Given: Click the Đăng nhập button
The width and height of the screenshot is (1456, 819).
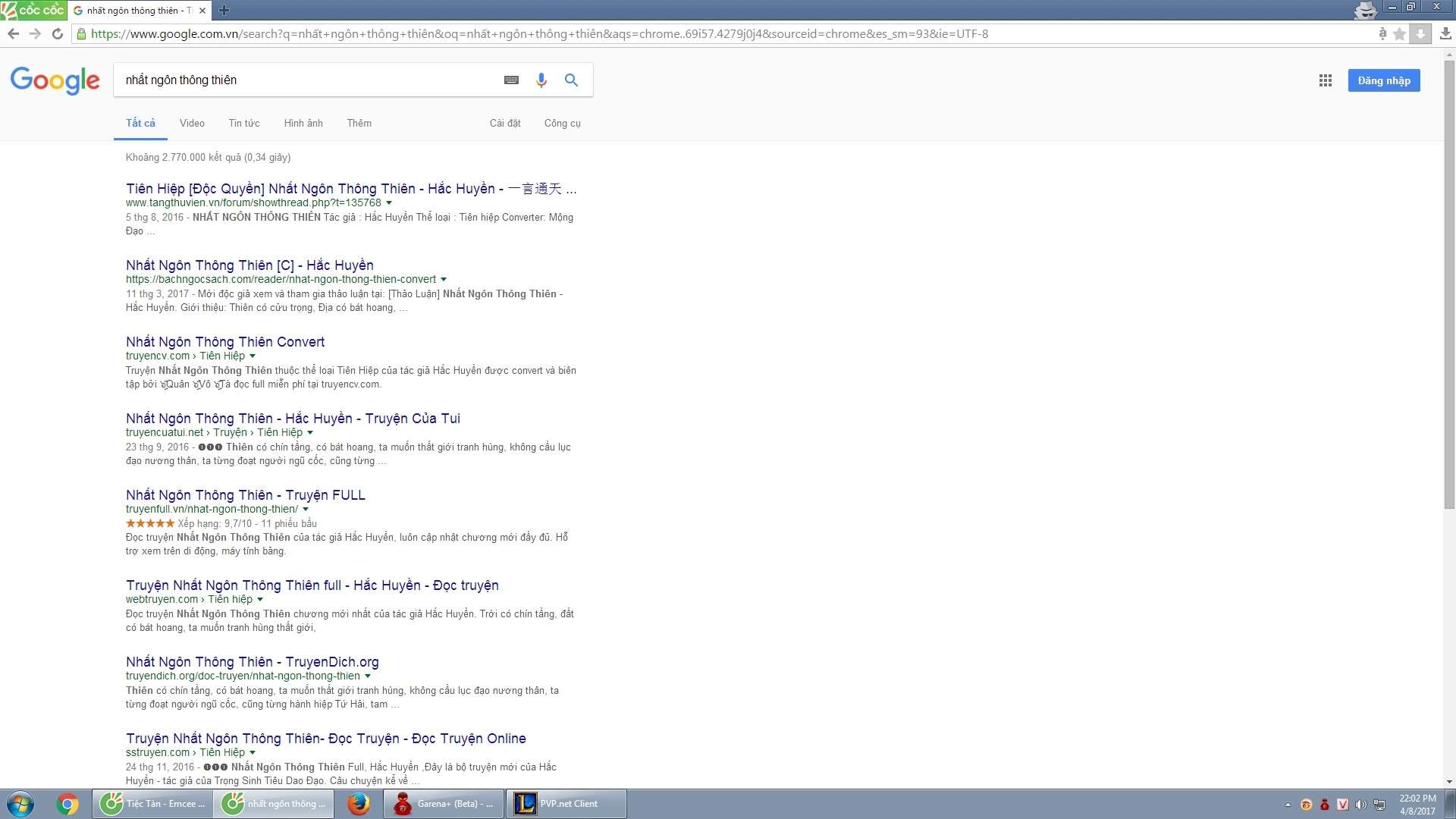Looking at the screenshot, I should pos(1383,80).
